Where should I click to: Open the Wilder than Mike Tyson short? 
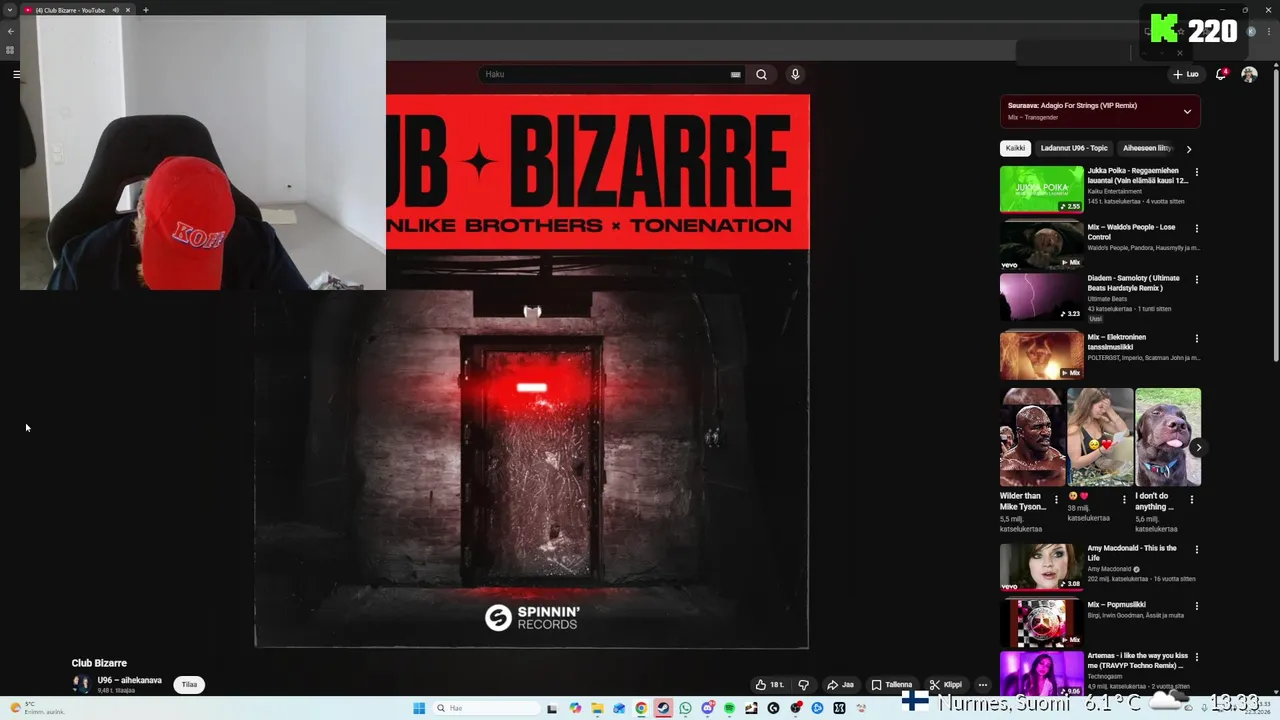(1032, 437)
